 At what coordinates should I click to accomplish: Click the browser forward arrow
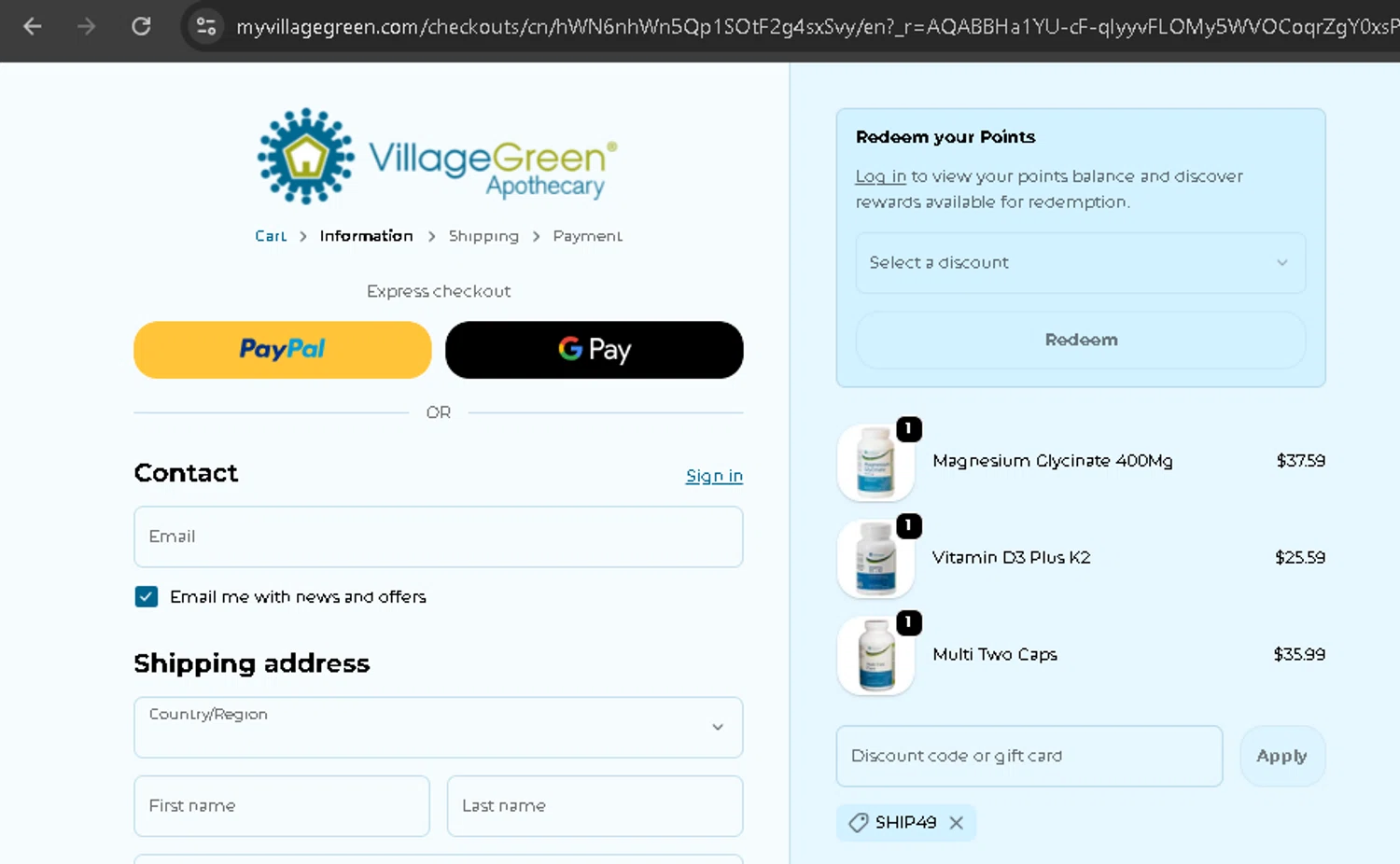pos(87,26)
